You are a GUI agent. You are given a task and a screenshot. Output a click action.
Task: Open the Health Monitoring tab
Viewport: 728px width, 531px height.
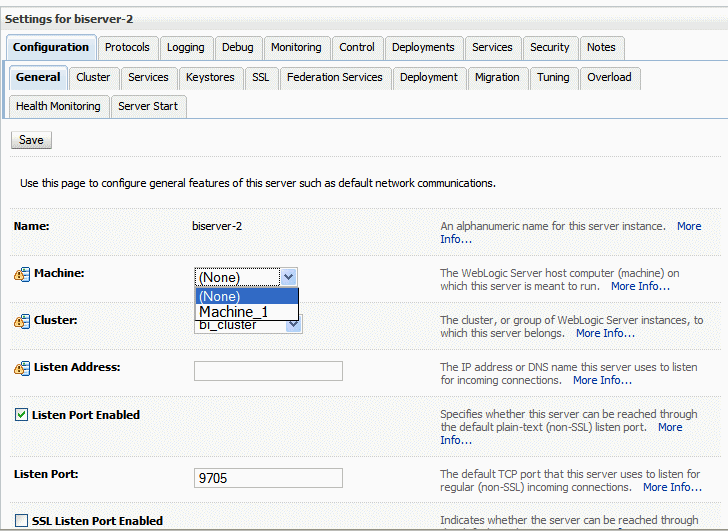(58, 106)
